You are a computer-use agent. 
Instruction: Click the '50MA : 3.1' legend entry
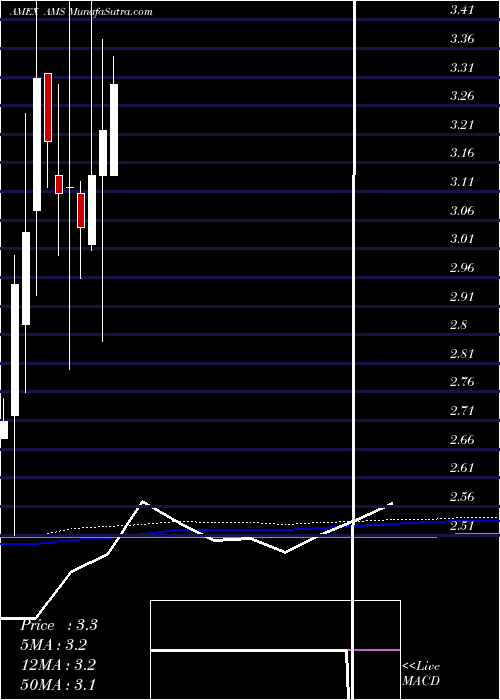[58, 684]
